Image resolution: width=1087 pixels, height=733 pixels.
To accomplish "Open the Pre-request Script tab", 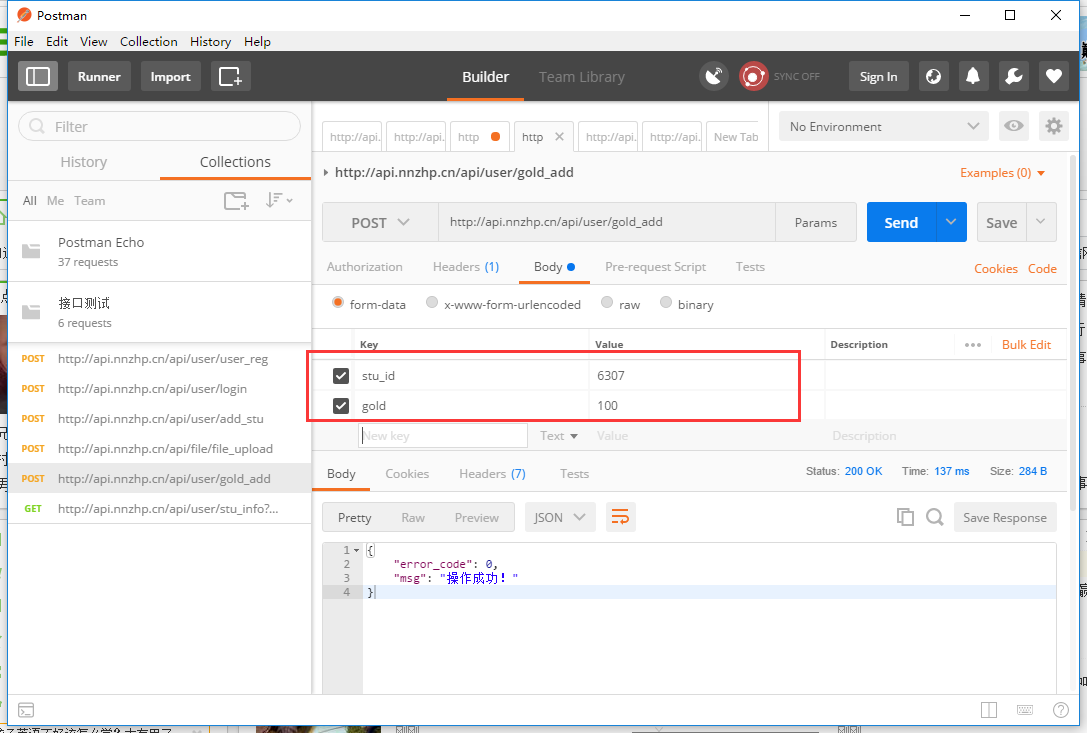I will [655, 267].
